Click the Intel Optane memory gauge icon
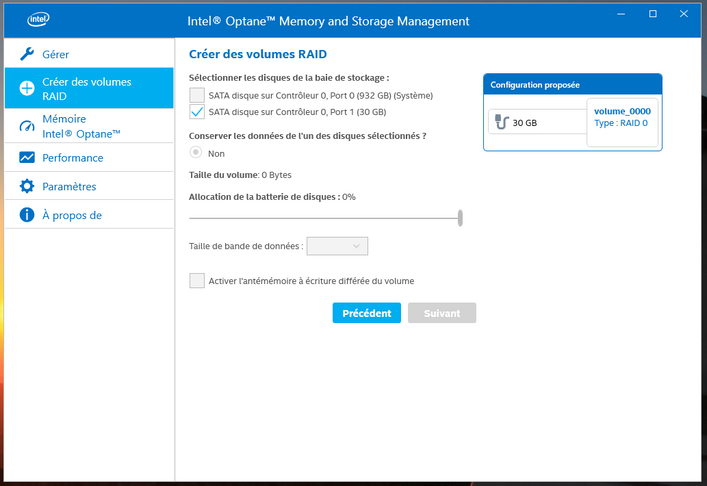The height and width of the screenshot is (486, 707). coord(27,126)
